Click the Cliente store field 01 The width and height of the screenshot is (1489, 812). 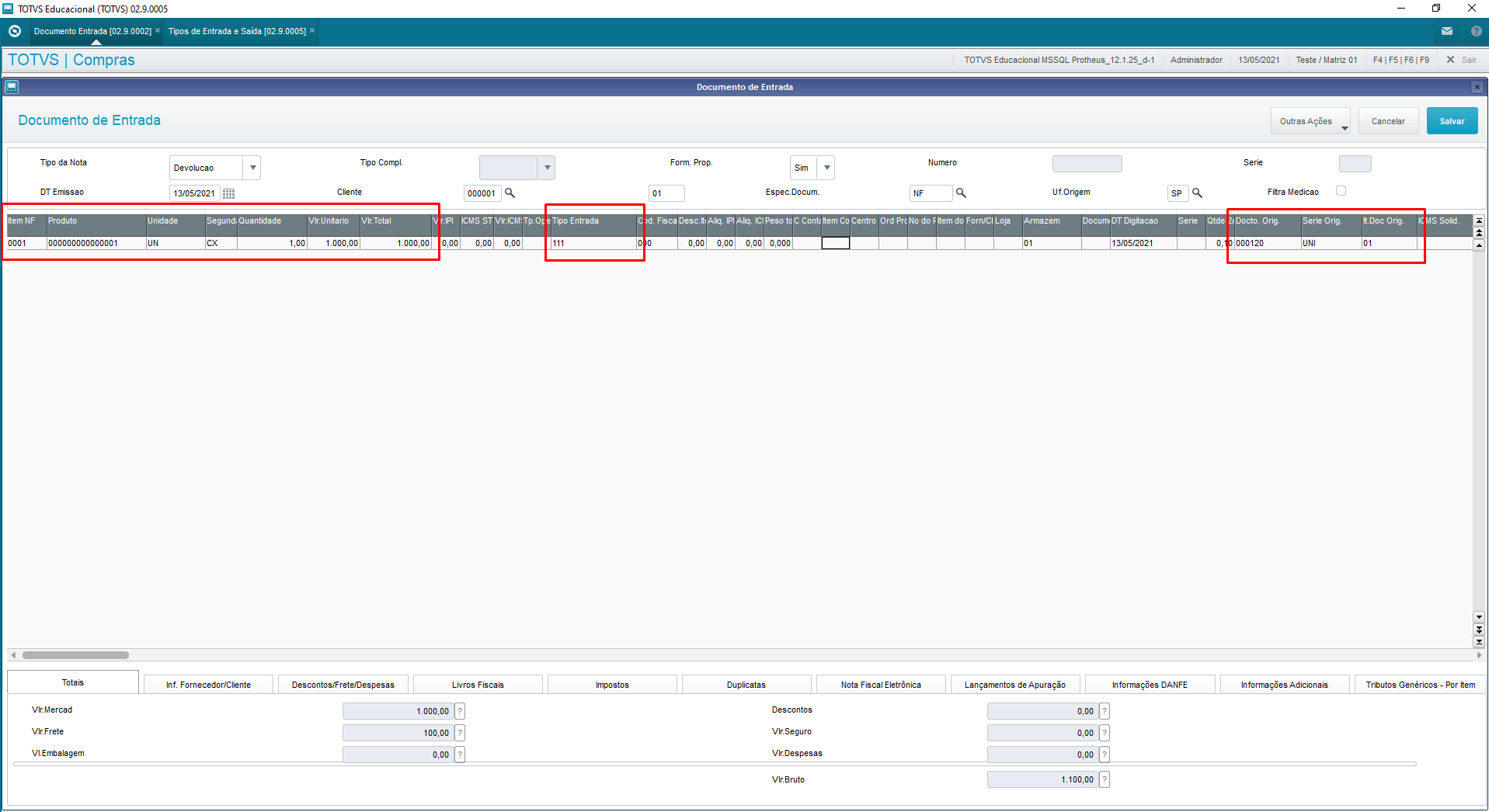point(666,193)
